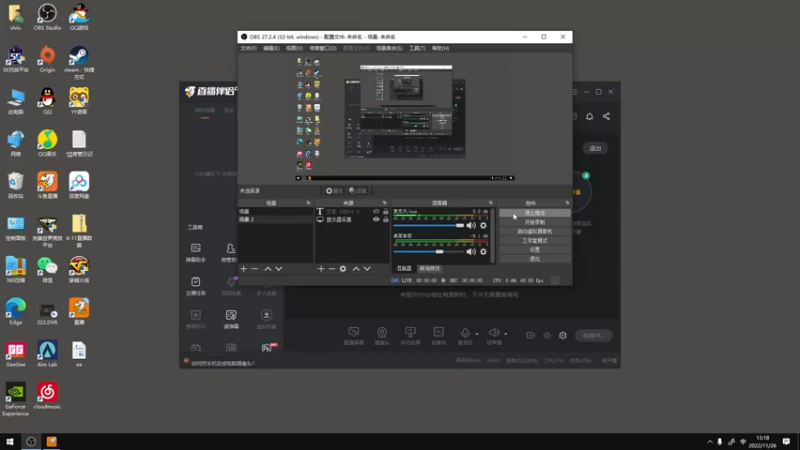Add a new source with plus icon
Image resolution: width=800 pixels, height=450 pixels.
321,268
